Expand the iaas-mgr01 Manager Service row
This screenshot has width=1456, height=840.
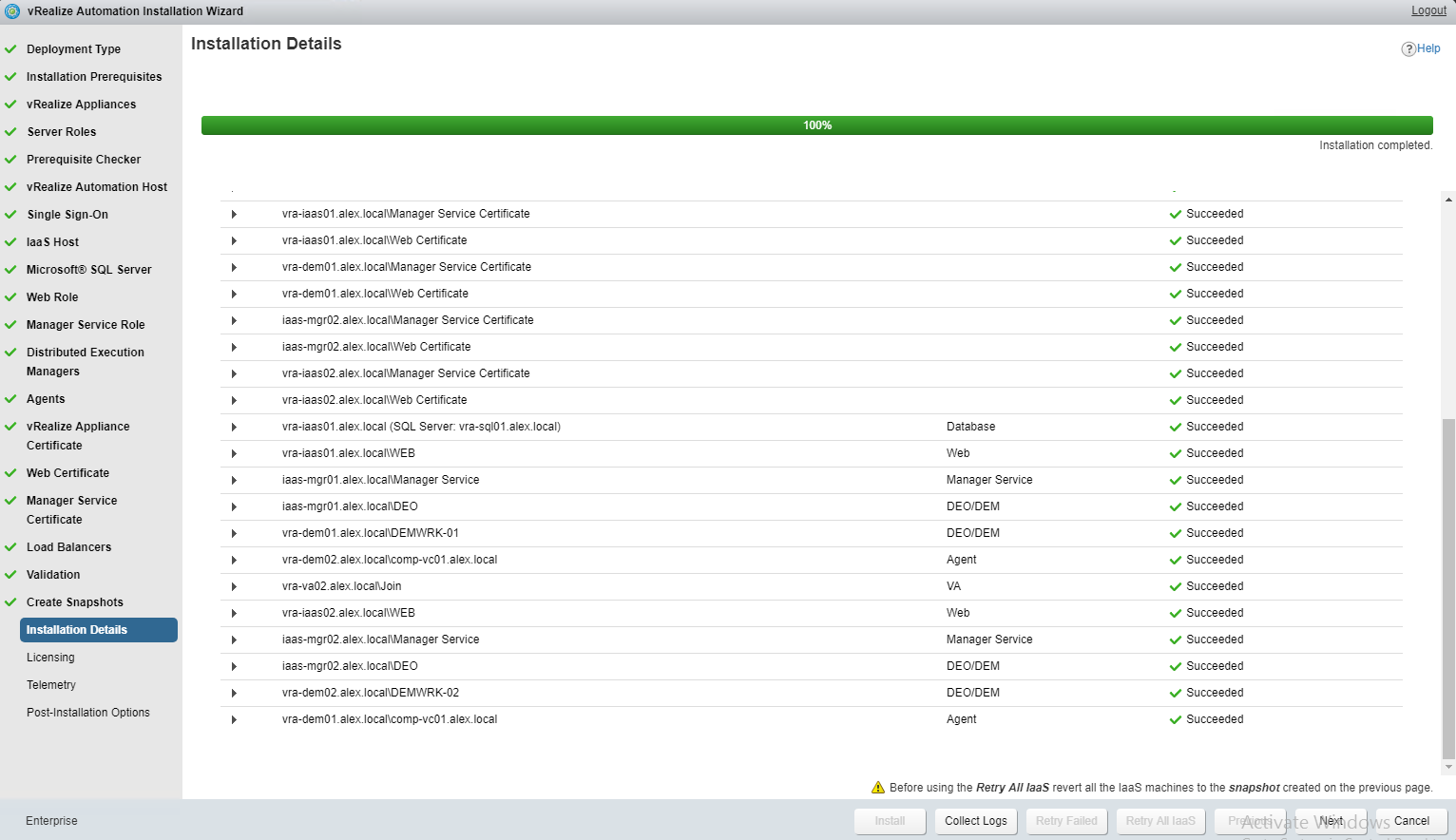(234, 481)
